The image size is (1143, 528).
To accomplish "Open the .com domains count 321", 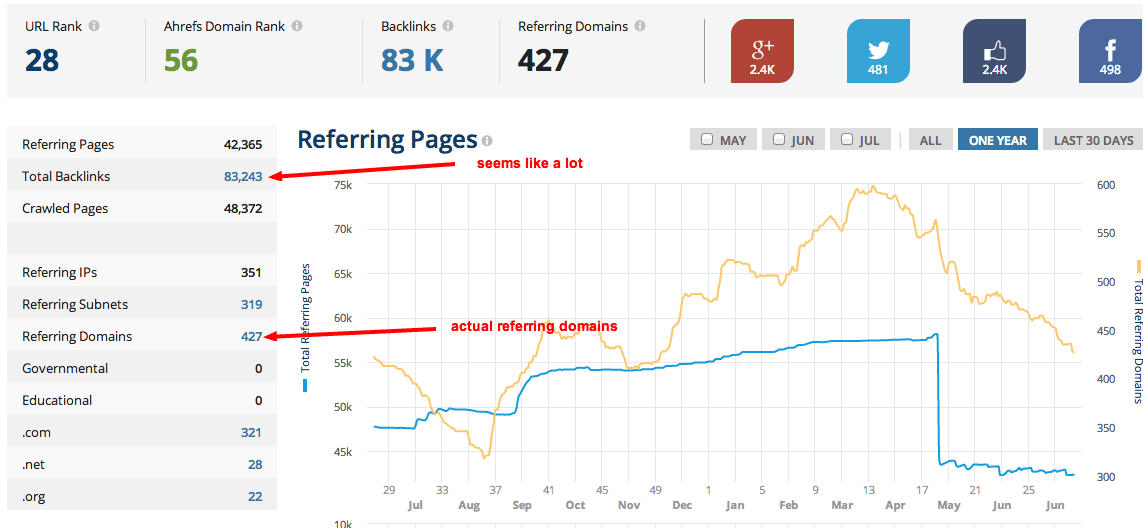I will coord(251,432).
